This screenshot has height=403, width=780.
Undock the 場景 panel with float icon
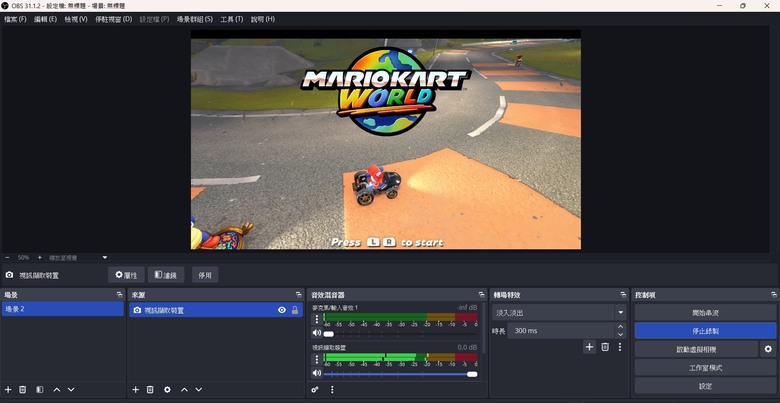(119, 295)
